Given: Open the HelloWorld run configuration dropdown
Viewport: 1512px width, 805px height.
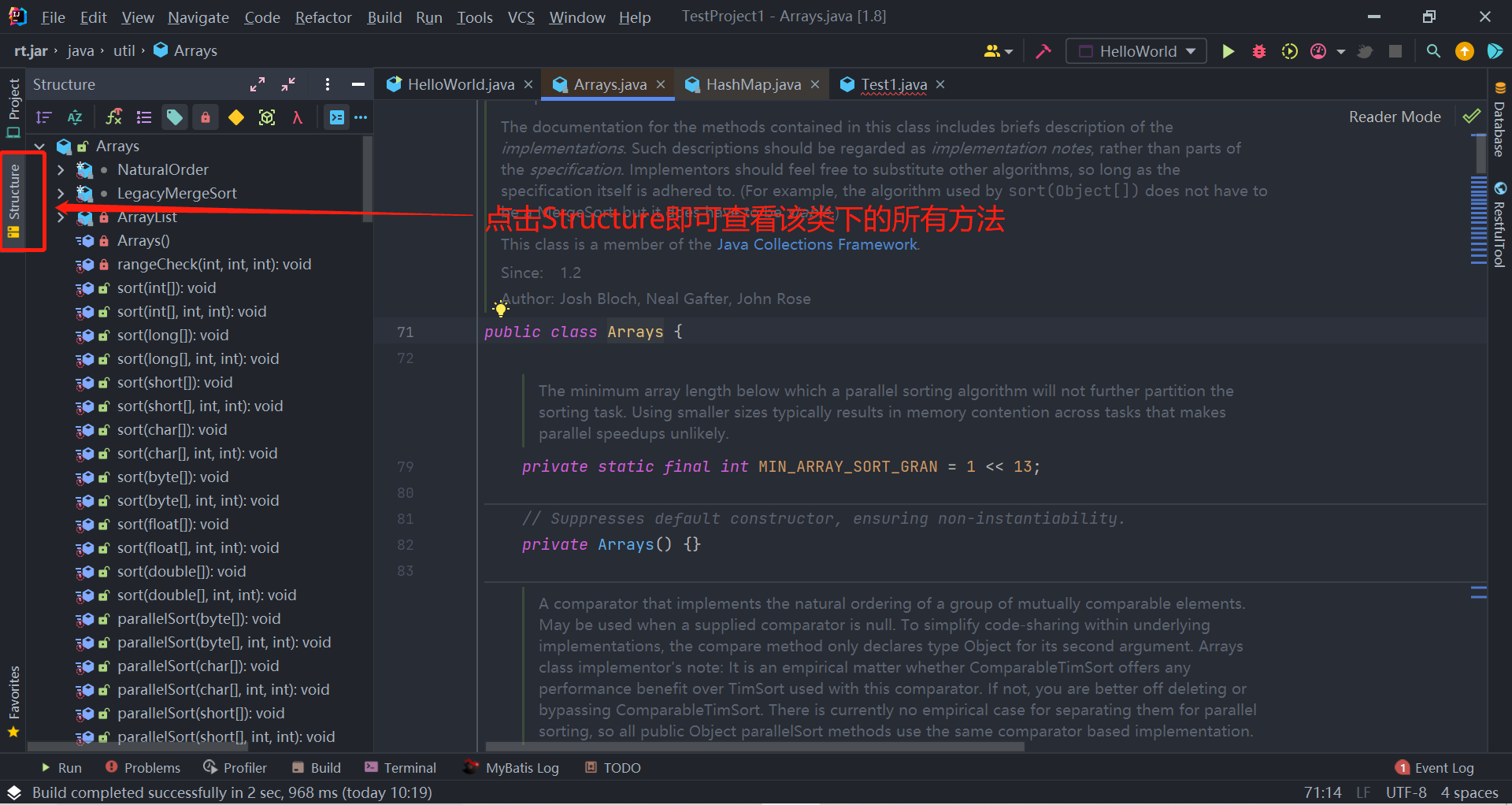Looking at the screenshot, I should tap(1136, 51).
